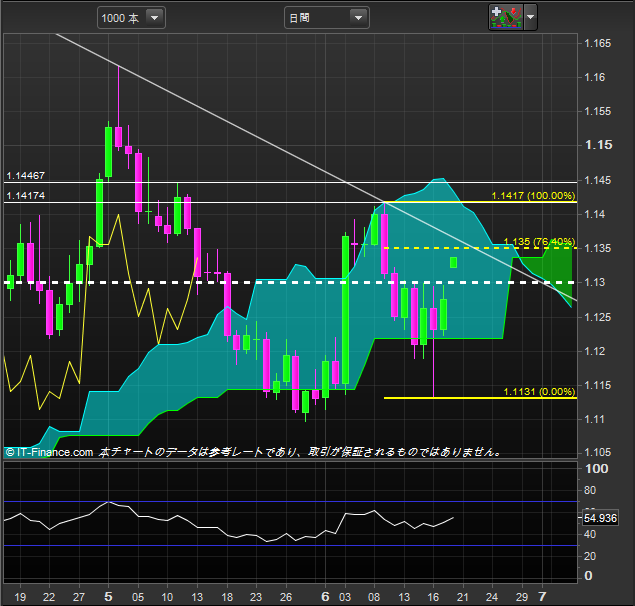
Task: Click the month 5 date axis marker
Action: point(108,597)
